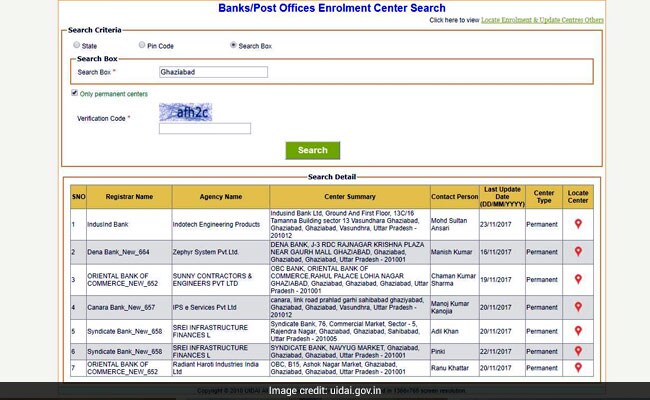Click the Locate Center column header

pos(578,197)
